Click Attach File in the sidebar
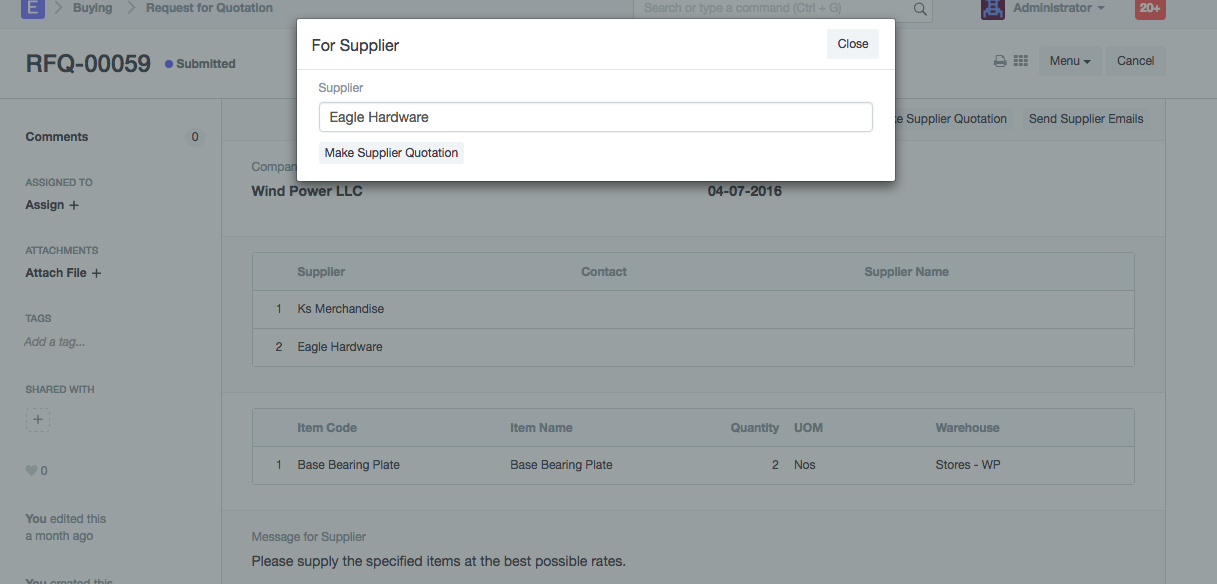Image resolution: width=1217 pixels, height=584 pixels. (63, 273)
